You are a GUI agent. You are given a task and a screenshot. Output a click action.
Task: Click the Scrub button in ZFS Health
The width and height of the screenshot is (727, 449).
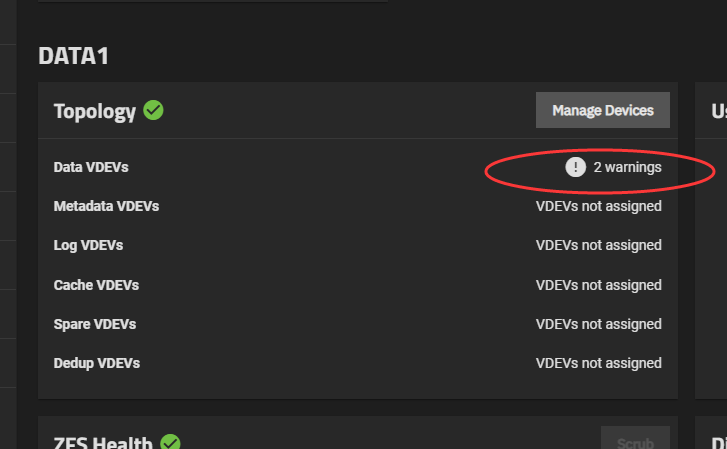(x=635, y=438)
